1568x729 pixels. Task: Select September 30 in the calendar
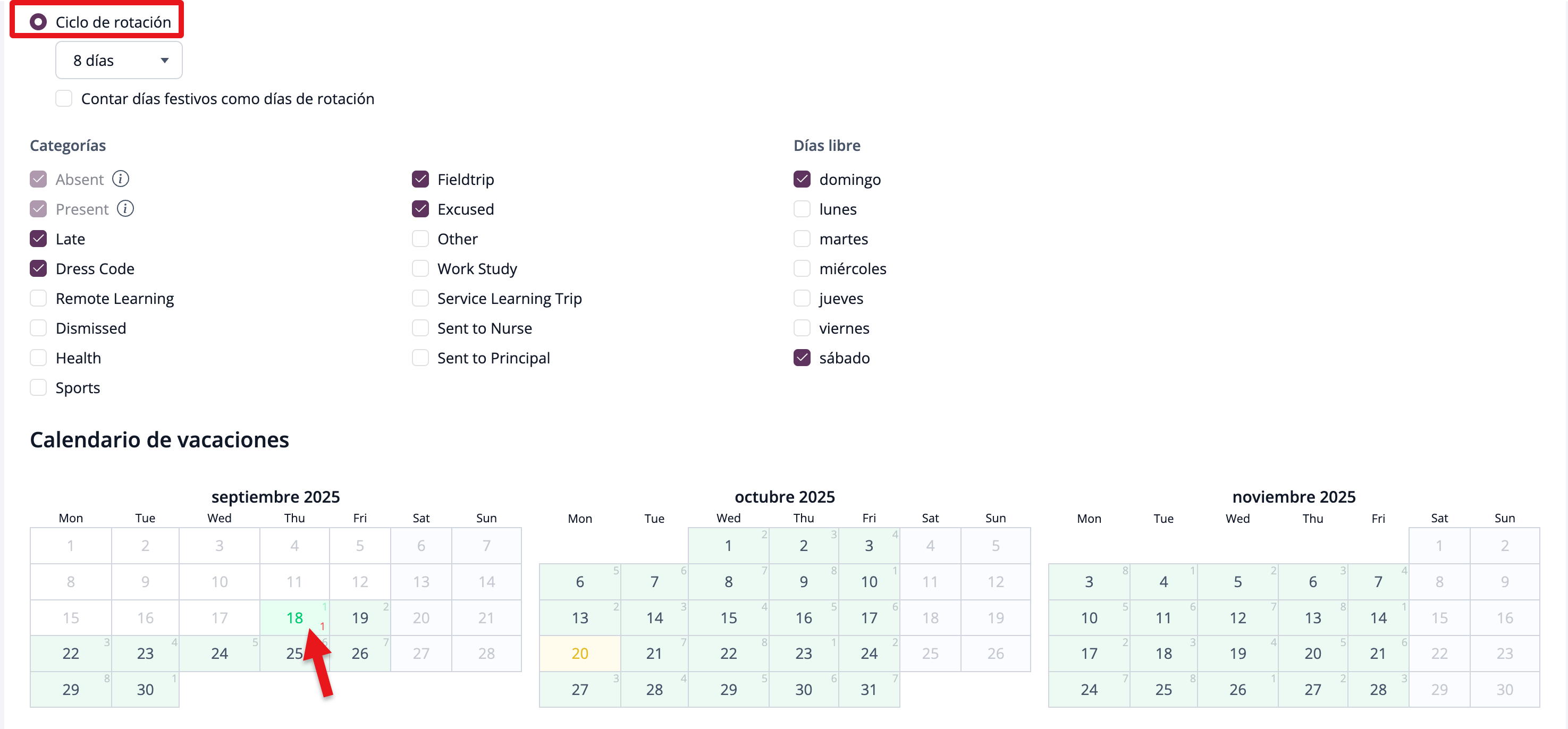145,690
